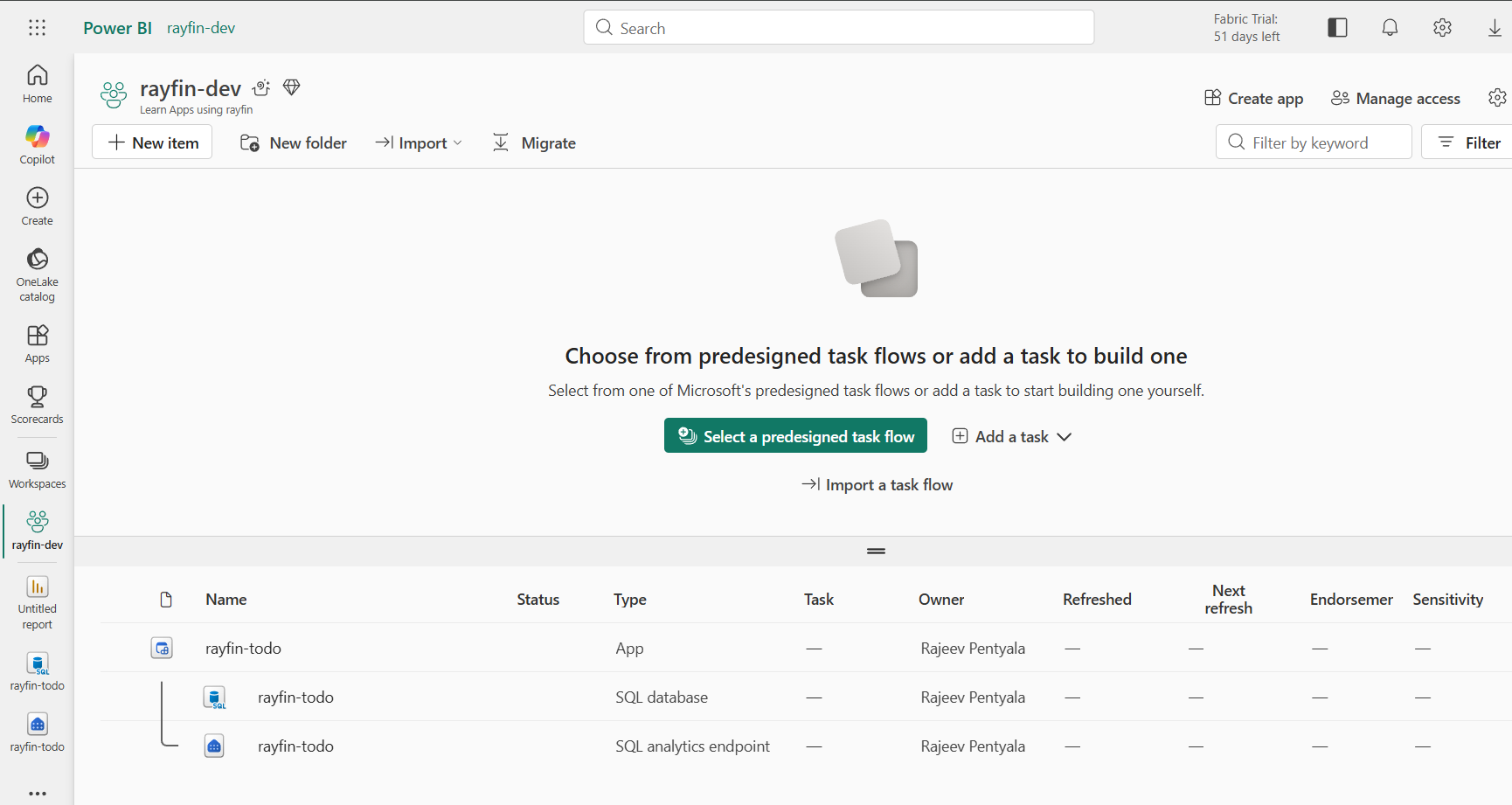
Task: Open rayfin-todo SQL database item name
Action: pos(295,697)
